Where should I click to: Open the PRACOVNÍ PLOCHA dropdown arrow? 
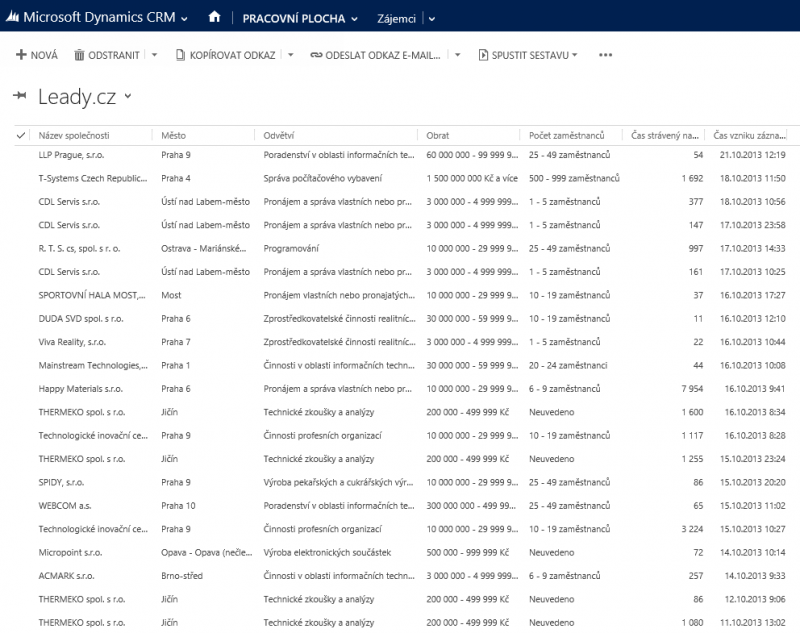tap(354, 19)
